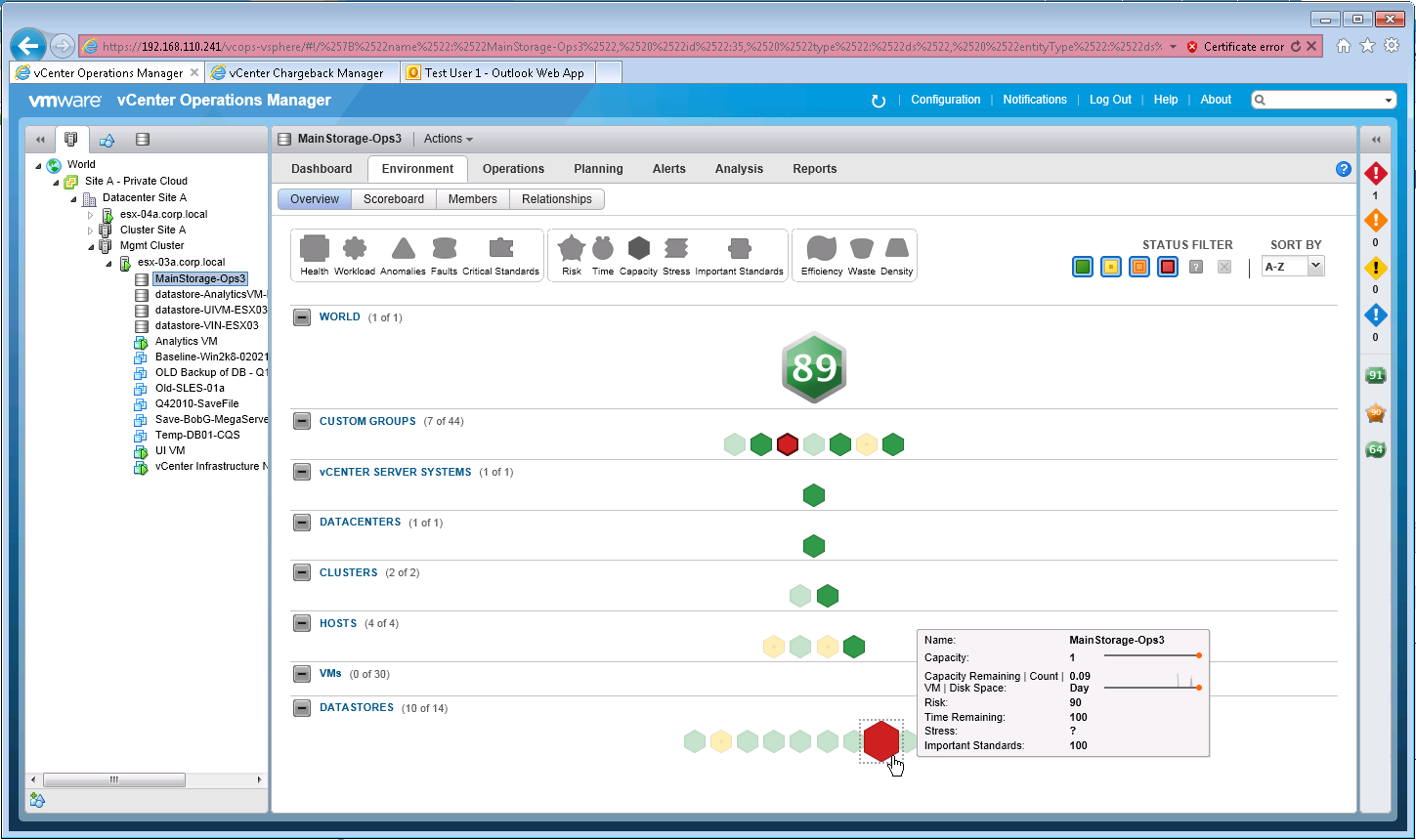1416x840 pixels.
Task: Open the Analysis tab
Action: [x=739, y=169]
